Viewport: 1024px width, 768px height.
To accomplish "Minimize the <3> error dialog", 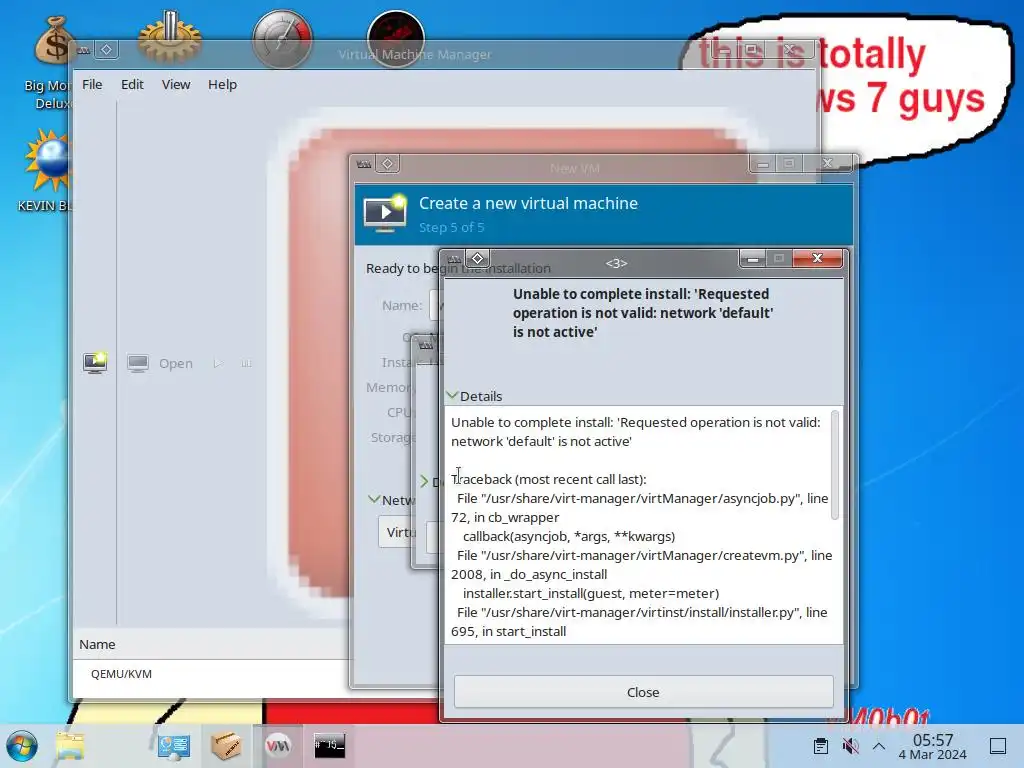I will [x=752, y=259].
